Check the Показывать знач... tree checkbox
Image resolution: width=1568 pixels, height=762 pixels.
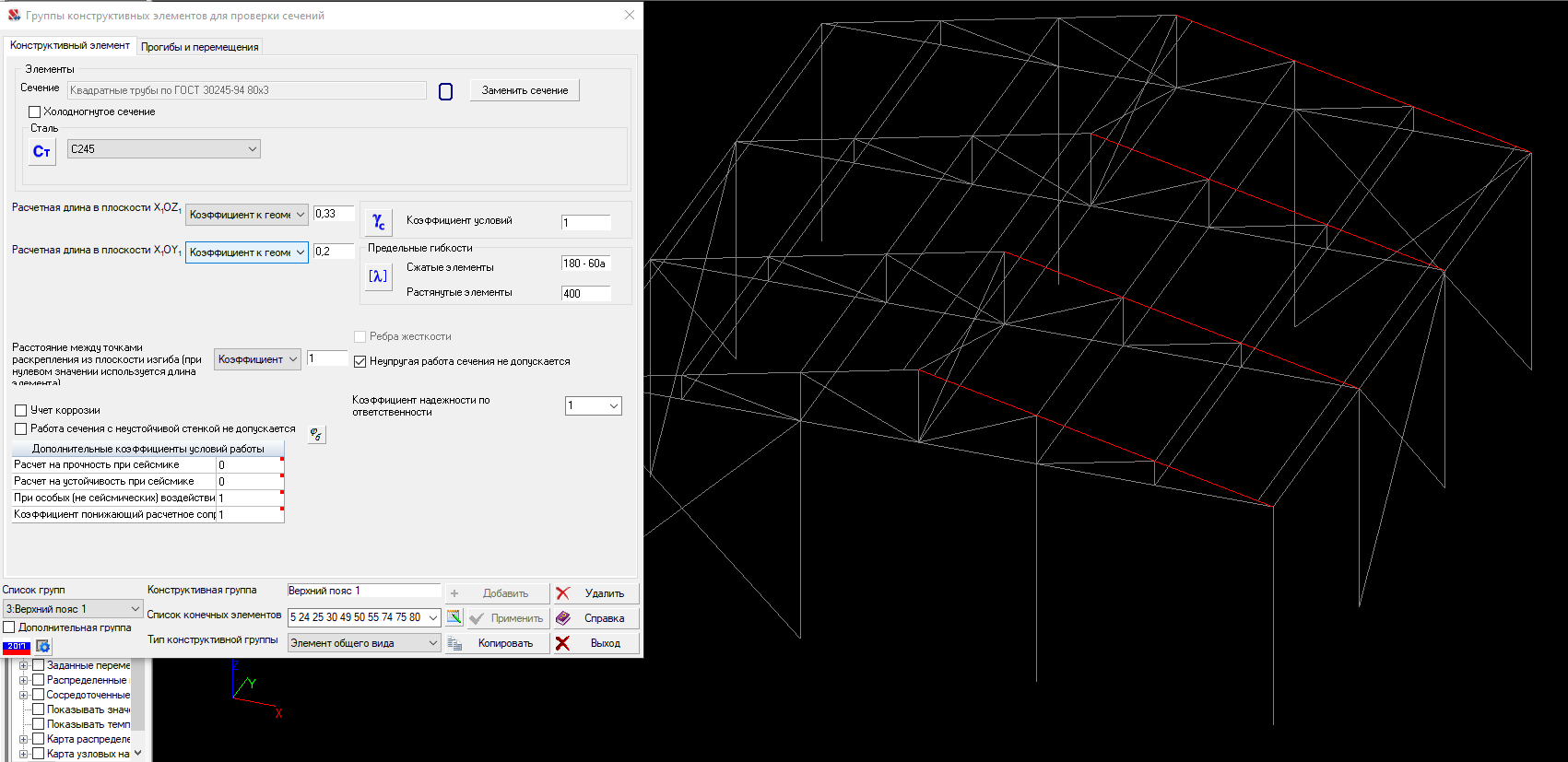(x=39, y=709)
